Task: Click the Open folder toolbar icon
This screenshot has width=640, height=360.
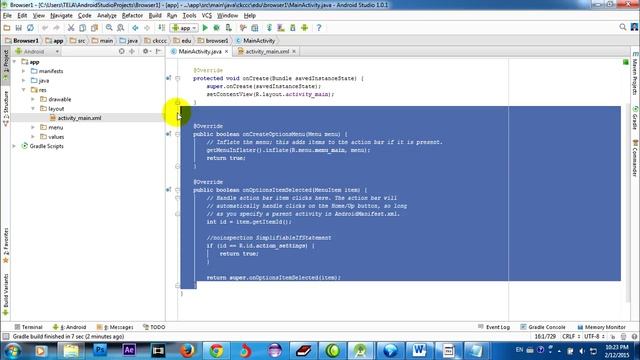Action: tap(7, 28)
